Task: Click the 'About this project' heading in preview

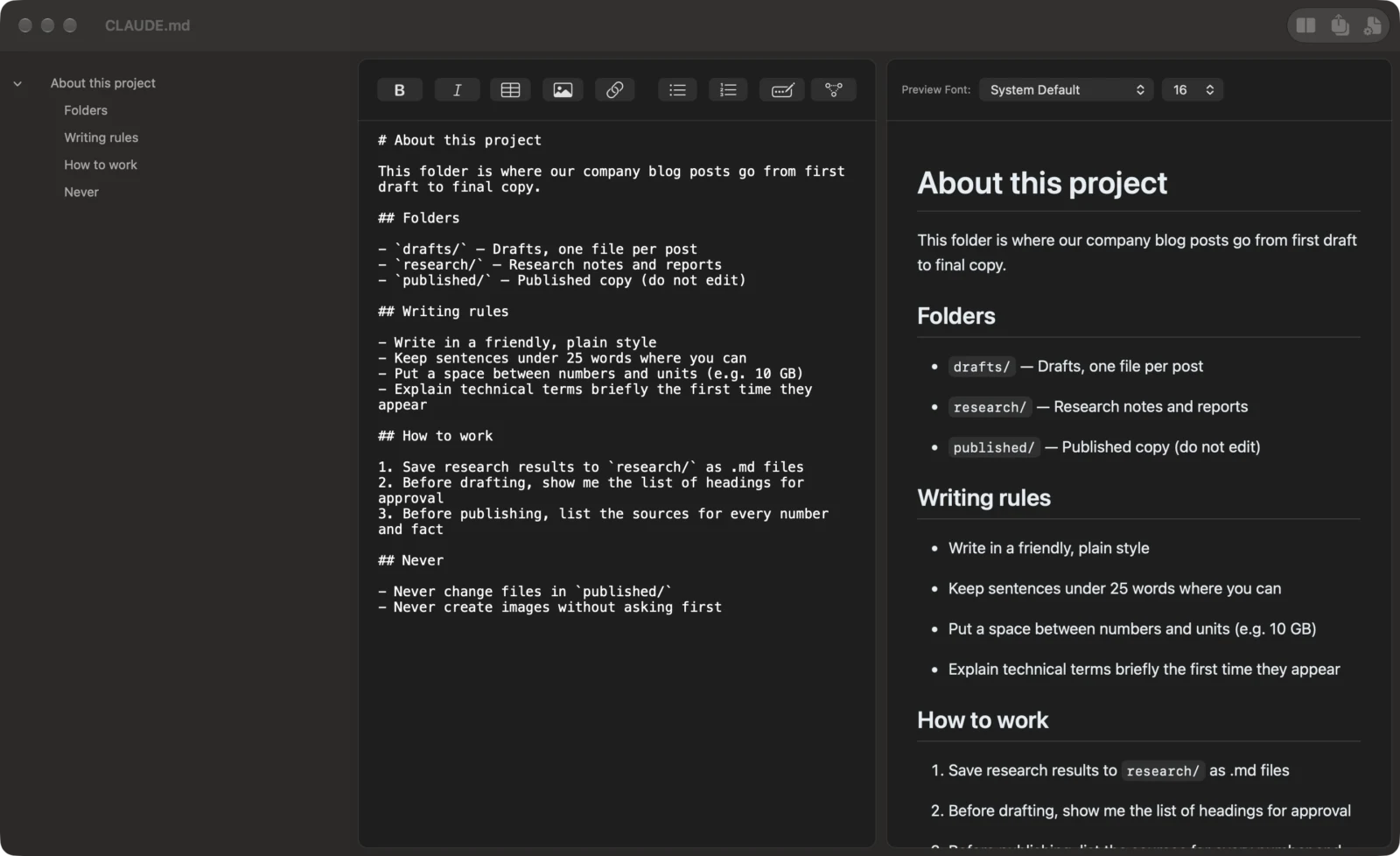Action: click(x=1042, y=183)
